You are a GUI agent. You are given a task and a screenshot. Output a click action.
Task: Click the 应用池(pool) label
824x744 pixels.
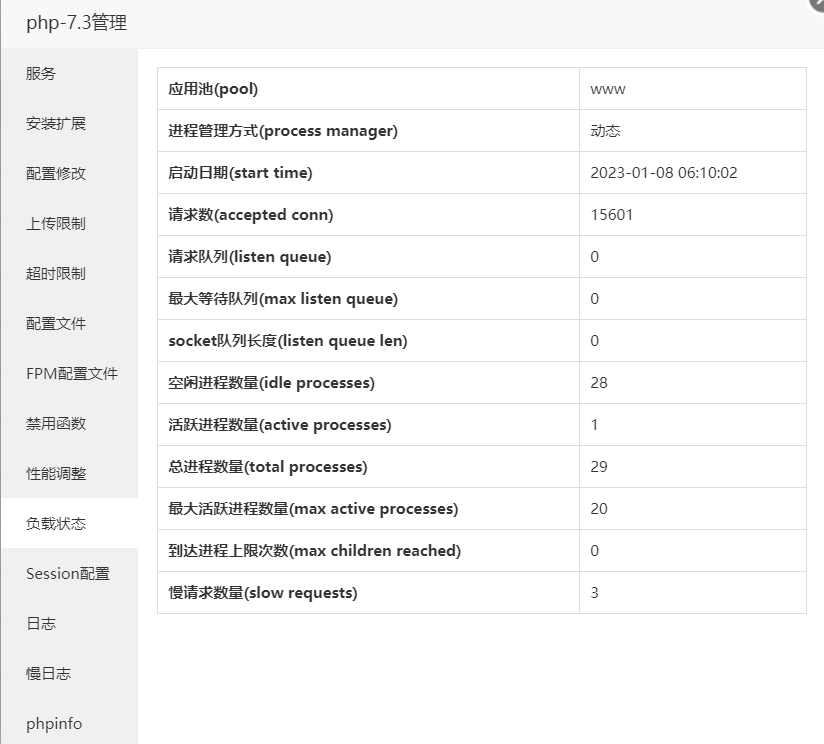pos(213,89)
